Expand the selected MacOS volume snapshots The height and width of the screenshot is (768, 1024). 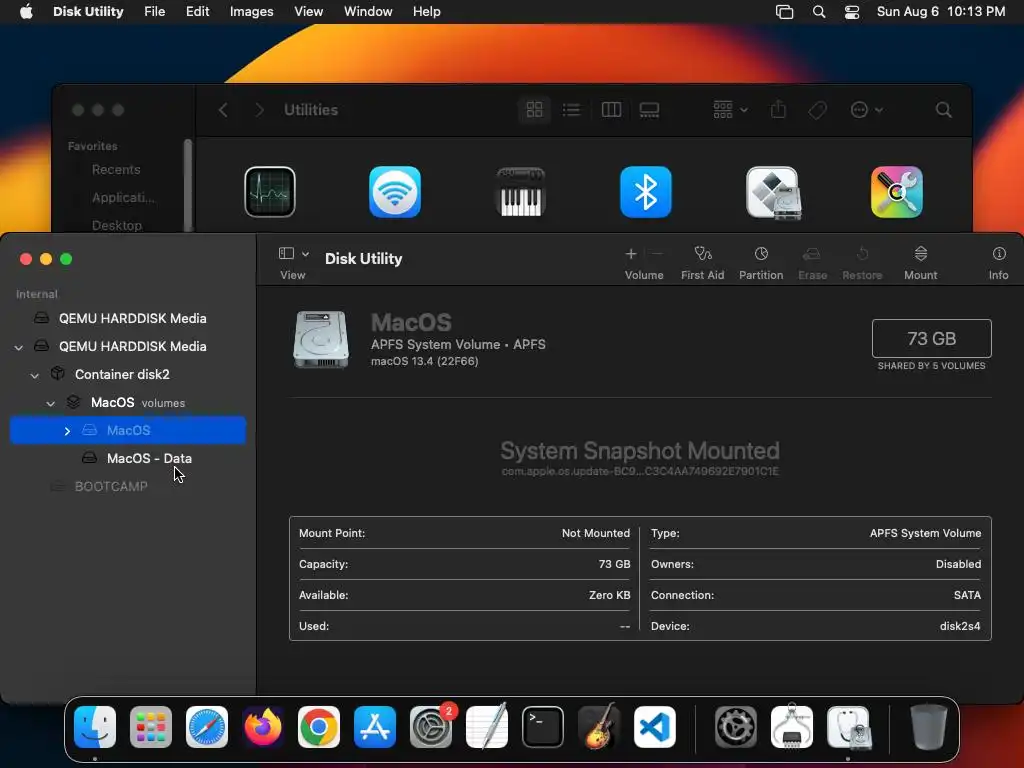(x=67, y=431)
